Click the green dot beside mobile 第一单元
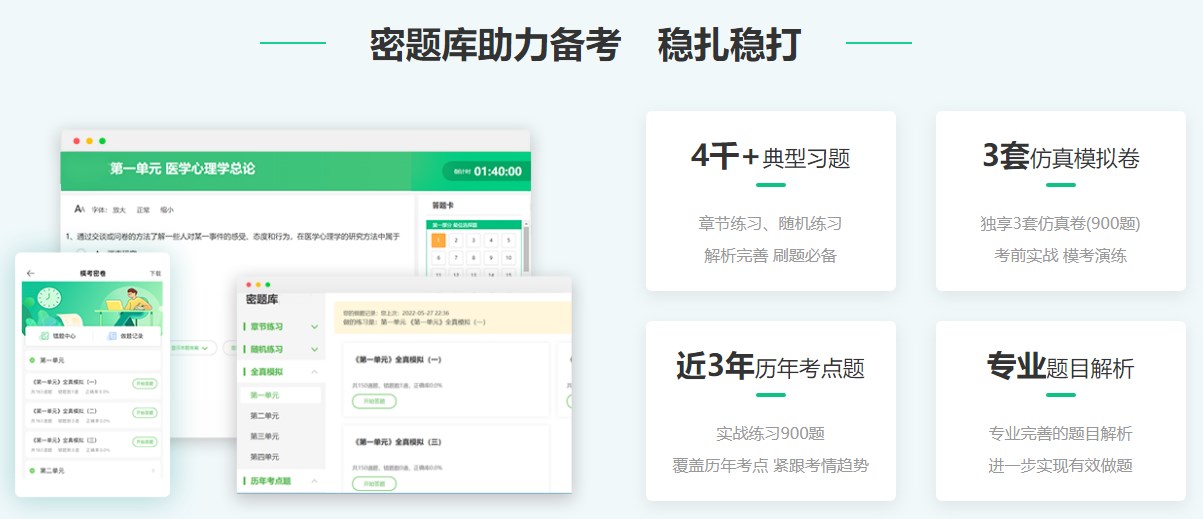The height and width of the screenshot is (519, 1203). [32, 360]
